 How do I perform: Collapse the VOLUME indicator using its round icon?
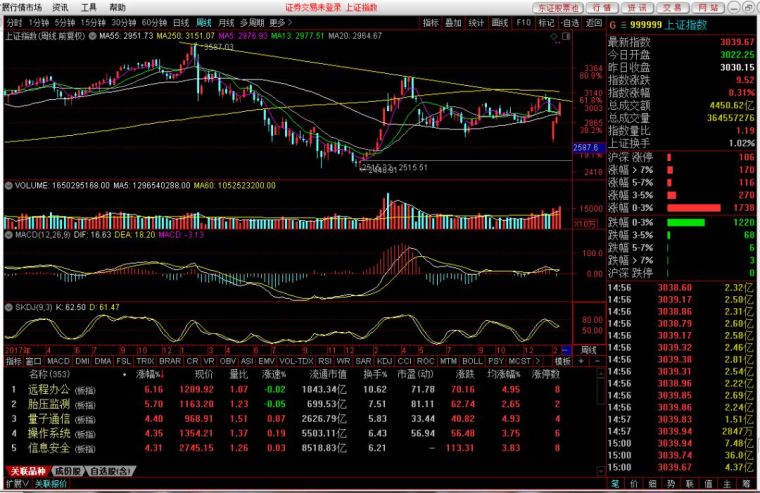9,185
